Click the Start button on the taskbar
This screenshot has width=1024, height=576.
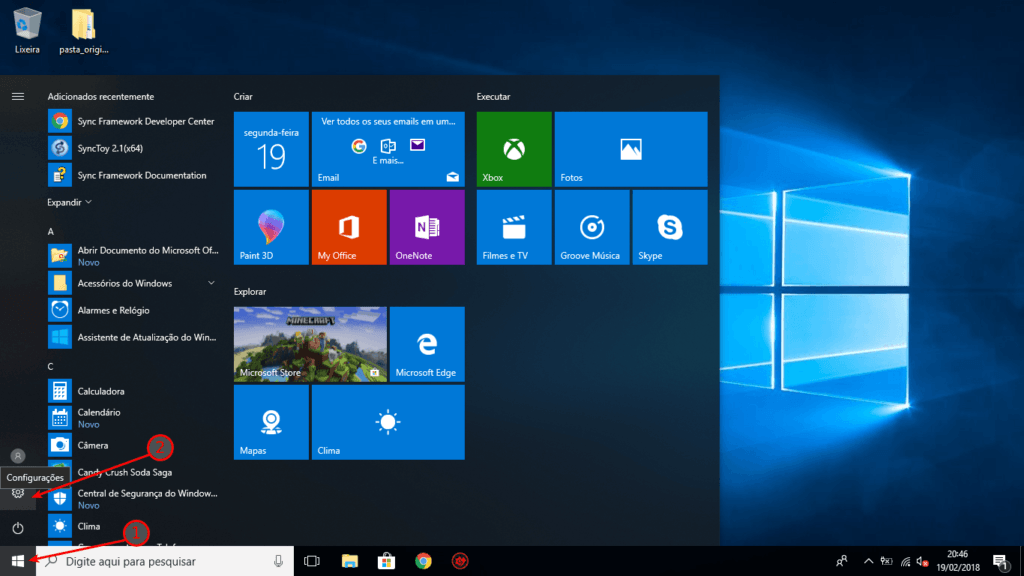pyautogui.click(x=19, y=562)
